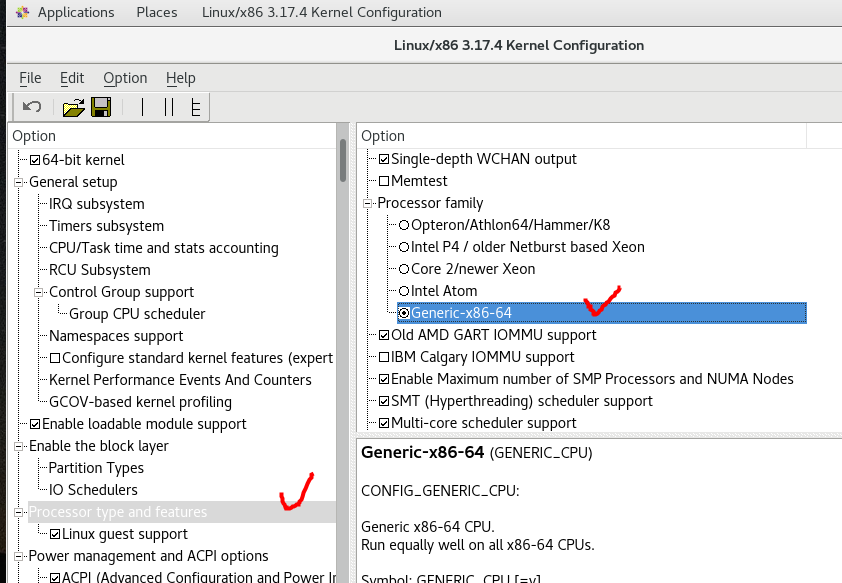Click the Linux/x86 Kernel Configuration taskbar entry
842x583 pixels.
point(322,12)
